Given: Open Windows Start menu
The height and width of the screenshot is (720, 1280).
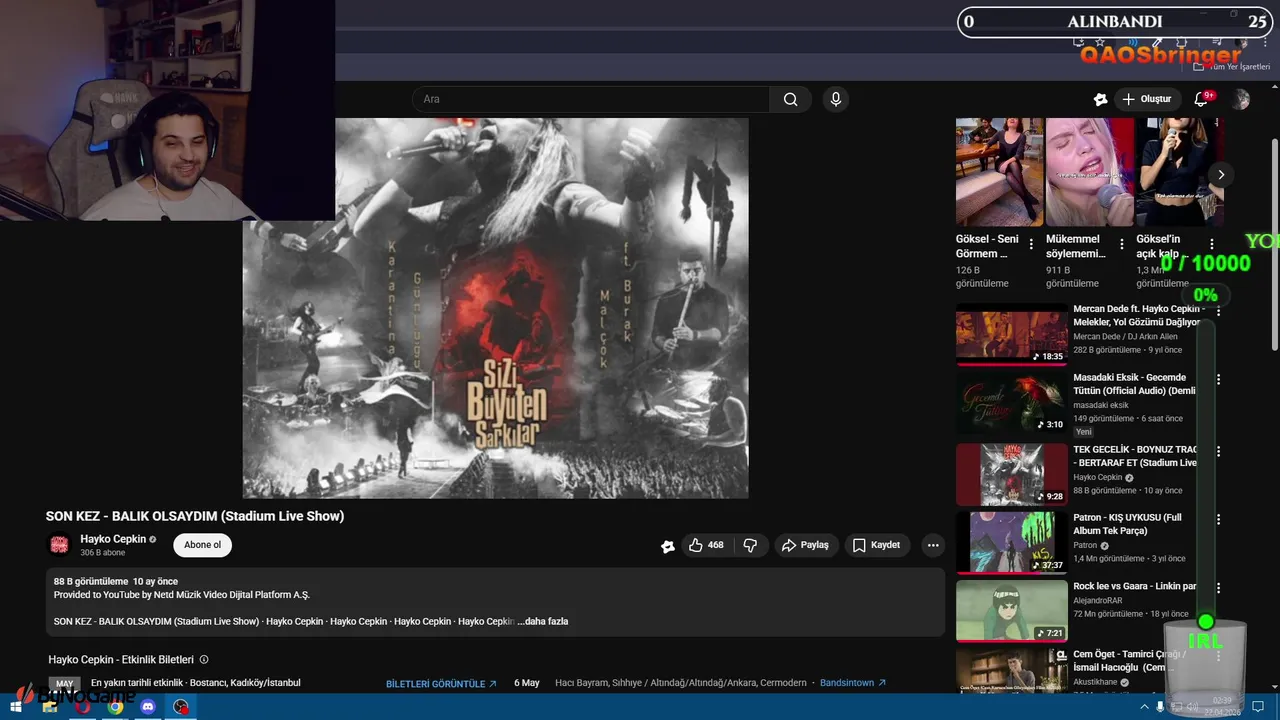Looking at the screenshot, I should pyautogui.click(x=16, y=707).
